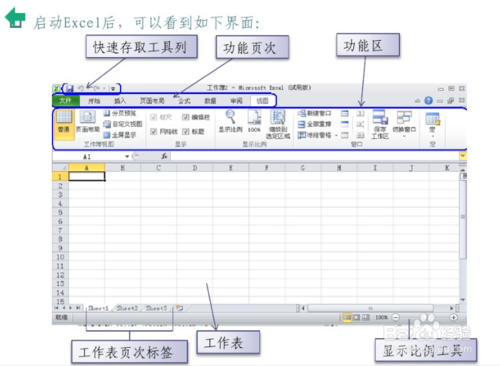The width and height of the screenshot is (500, 366).
Task: Collapse the ribbon with caret icon
Action: 417,100
